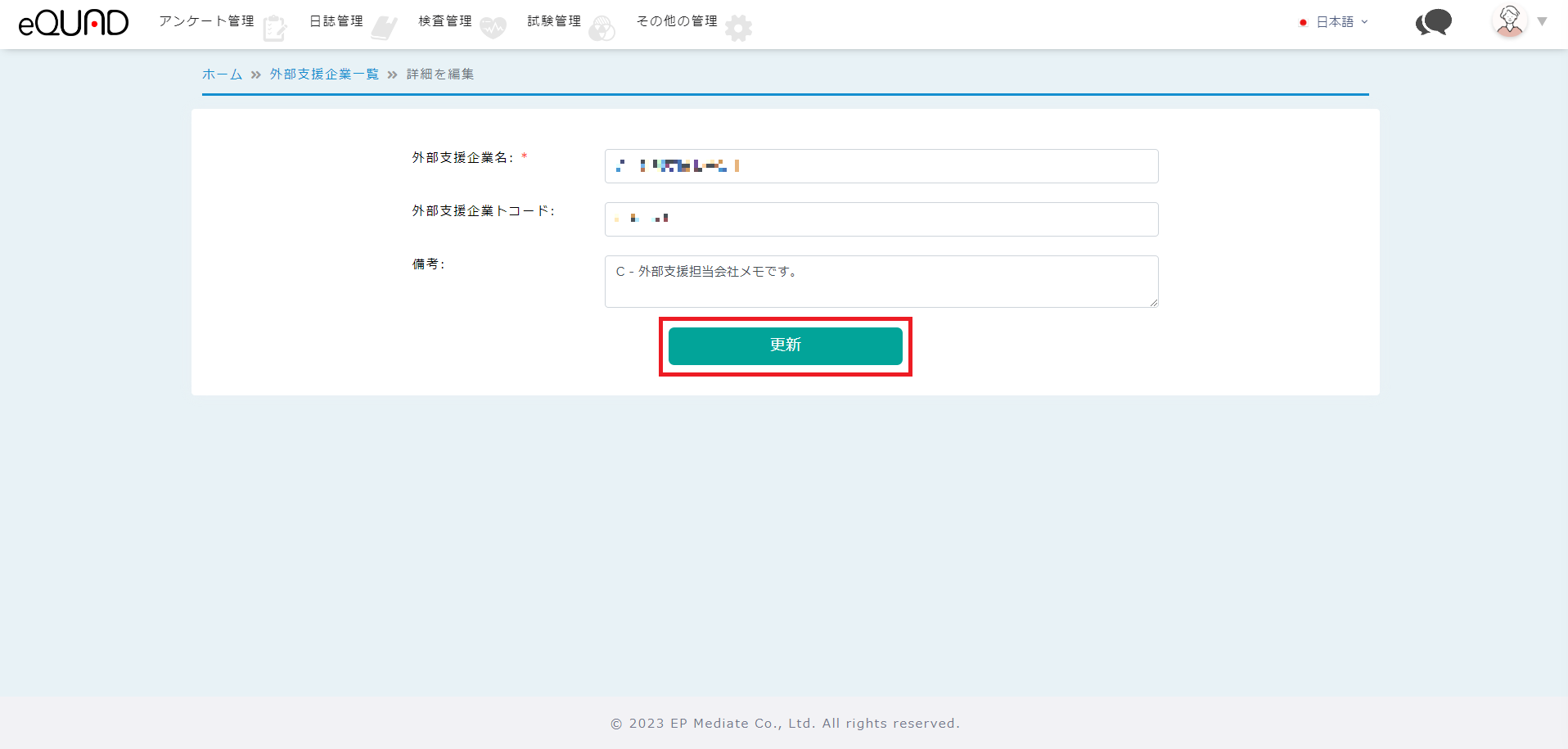Click the eQUAD logo
The width and height of the screenshot is (1568, 749).
(73, 23)
